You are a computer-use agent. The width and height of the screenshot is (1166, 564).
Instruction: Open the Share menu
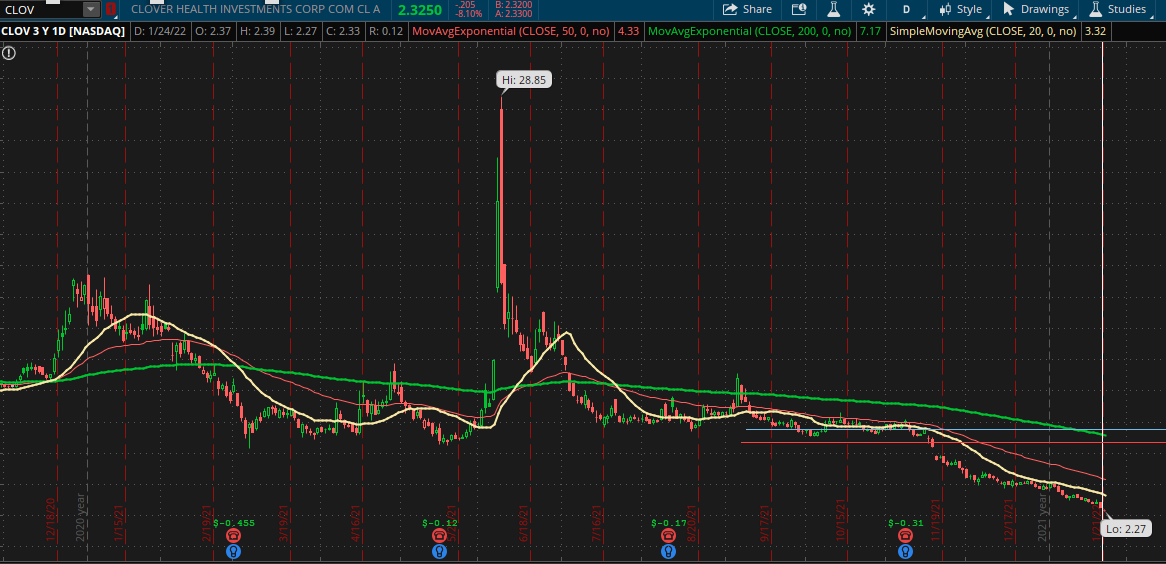[x=747, y=10]
